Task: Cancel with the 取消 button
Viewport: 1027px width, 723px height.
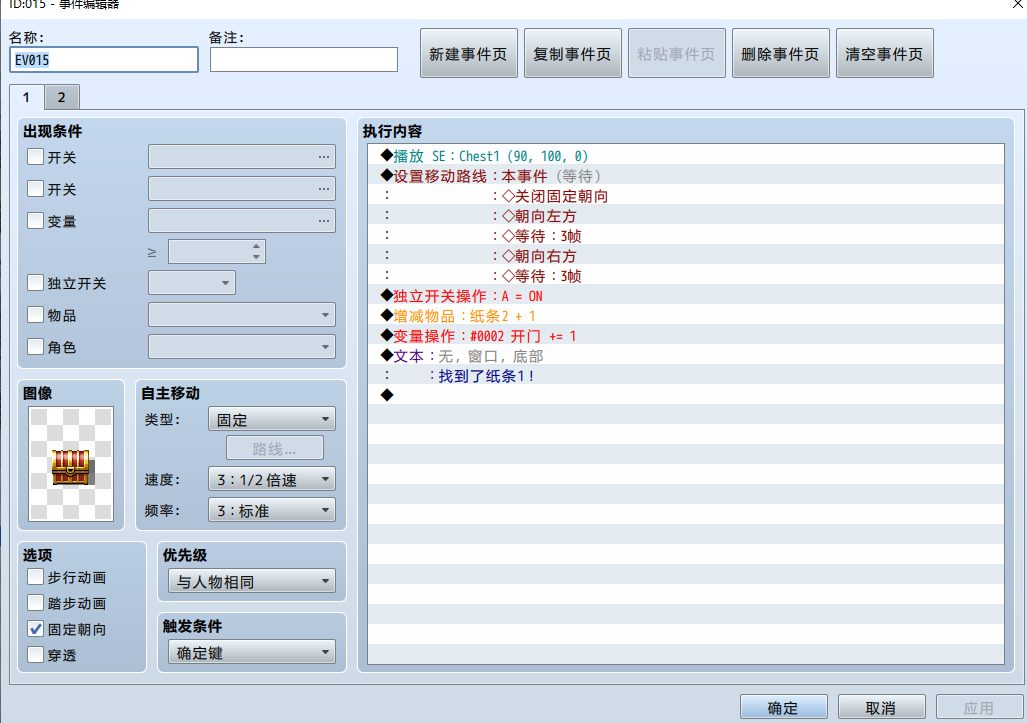Action: [x=881, y=708]
